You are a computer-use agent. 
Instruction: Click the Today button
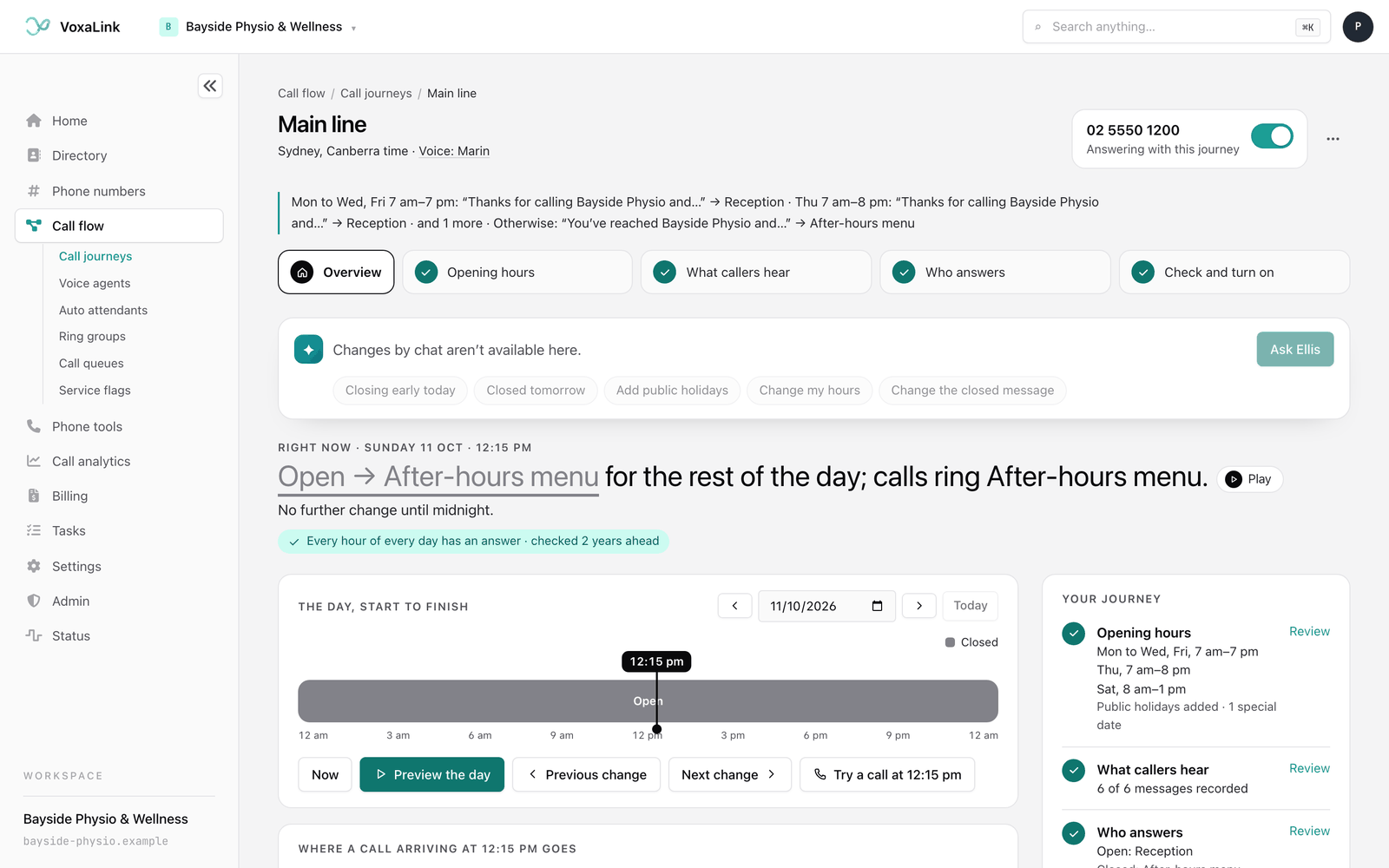pos(971,606)
